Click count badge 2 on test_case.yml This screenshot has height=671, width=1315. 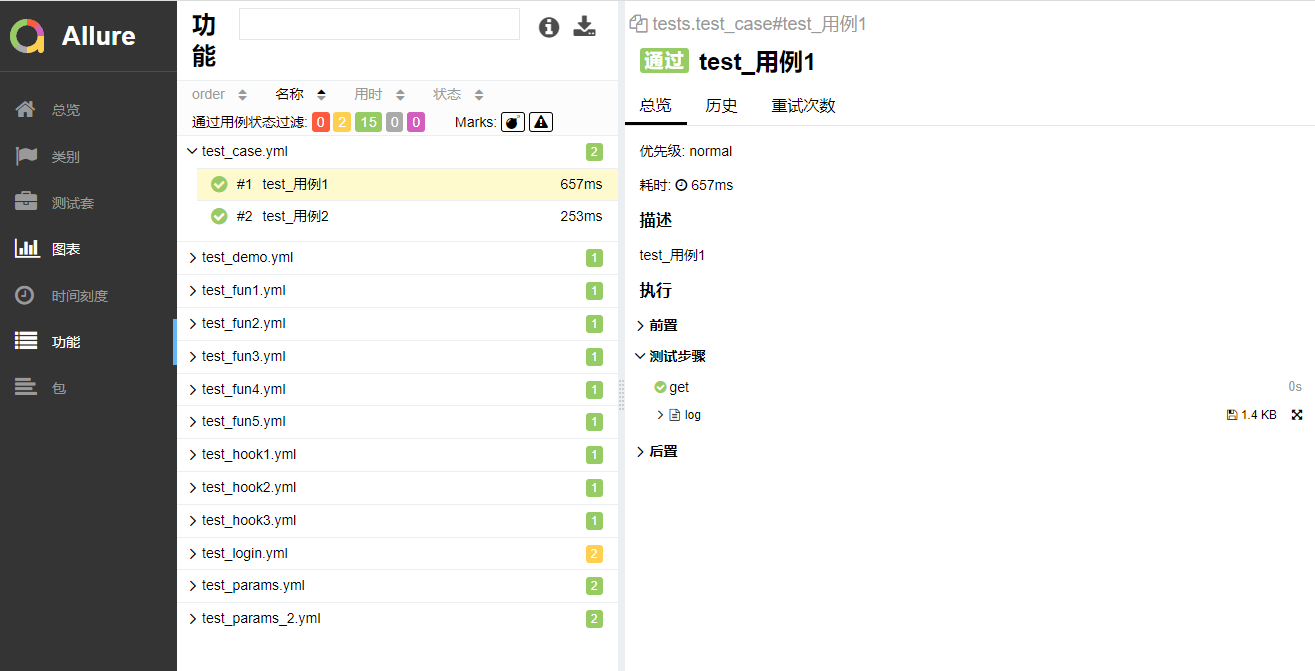pyautogui.click(x=594, y=152)
